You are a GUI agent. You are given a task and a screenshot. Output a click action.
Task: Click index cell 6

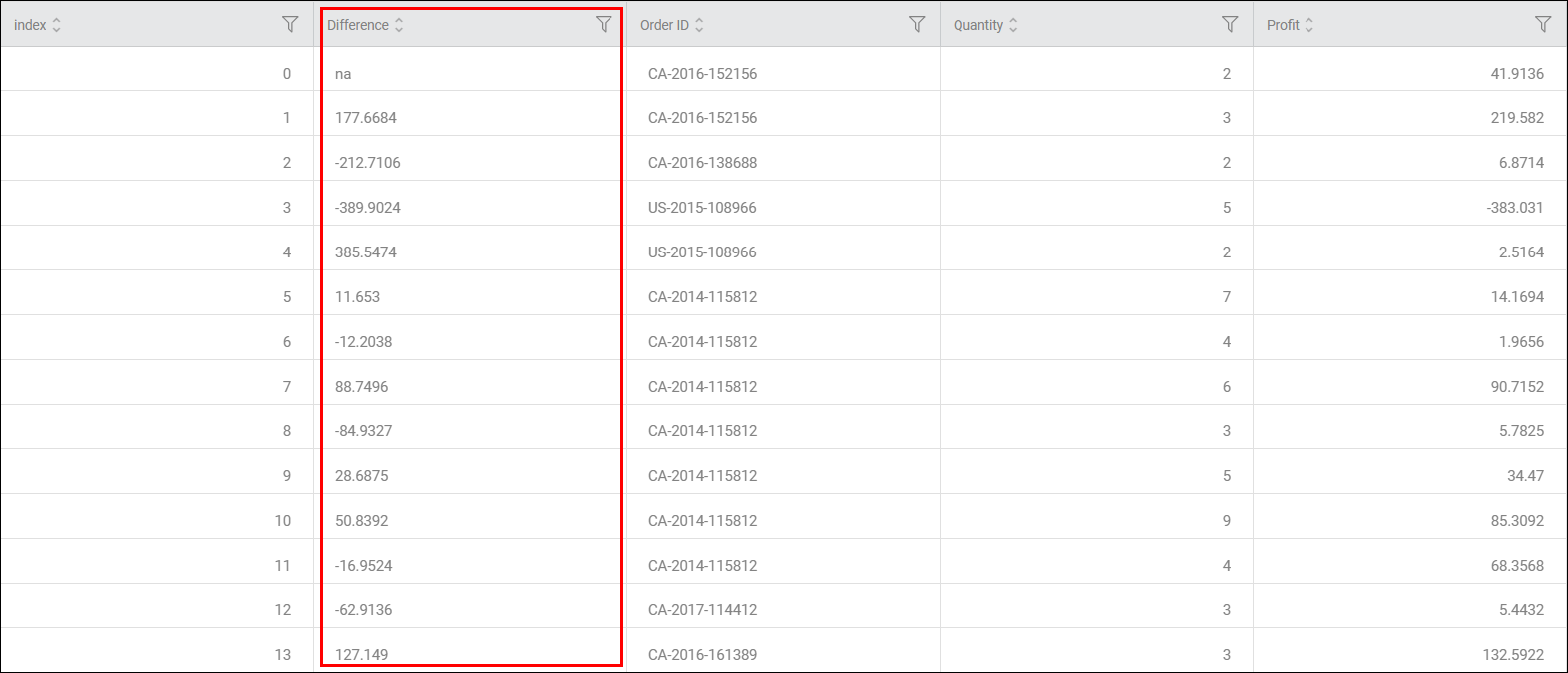pyautogui.click(x=287, y=342)
